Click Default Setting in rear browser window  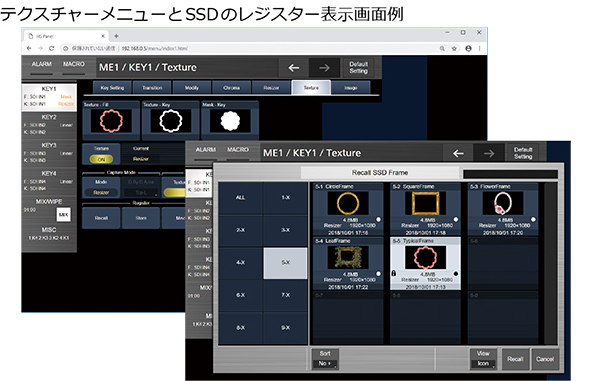click(x=358, y=68)
